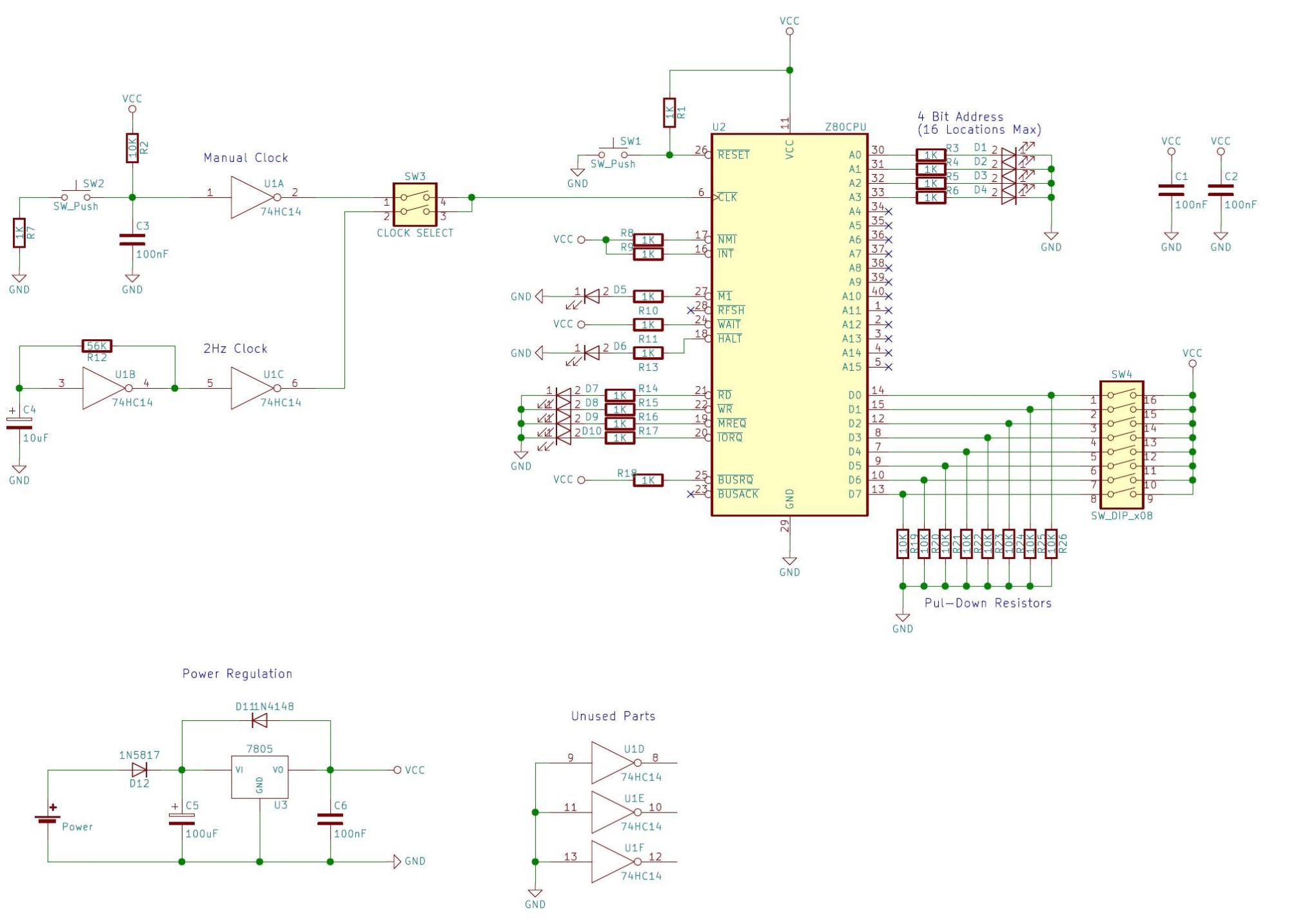Click the D11 1N4148 diode

(259, 720)
